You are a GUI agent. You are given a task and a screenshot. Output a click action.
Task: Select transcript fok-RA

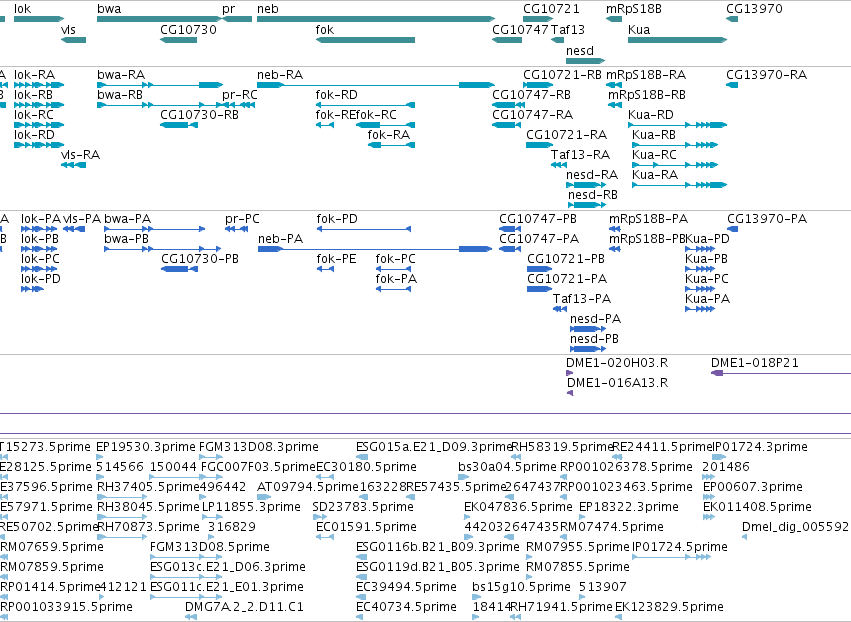tap(389, 135)
